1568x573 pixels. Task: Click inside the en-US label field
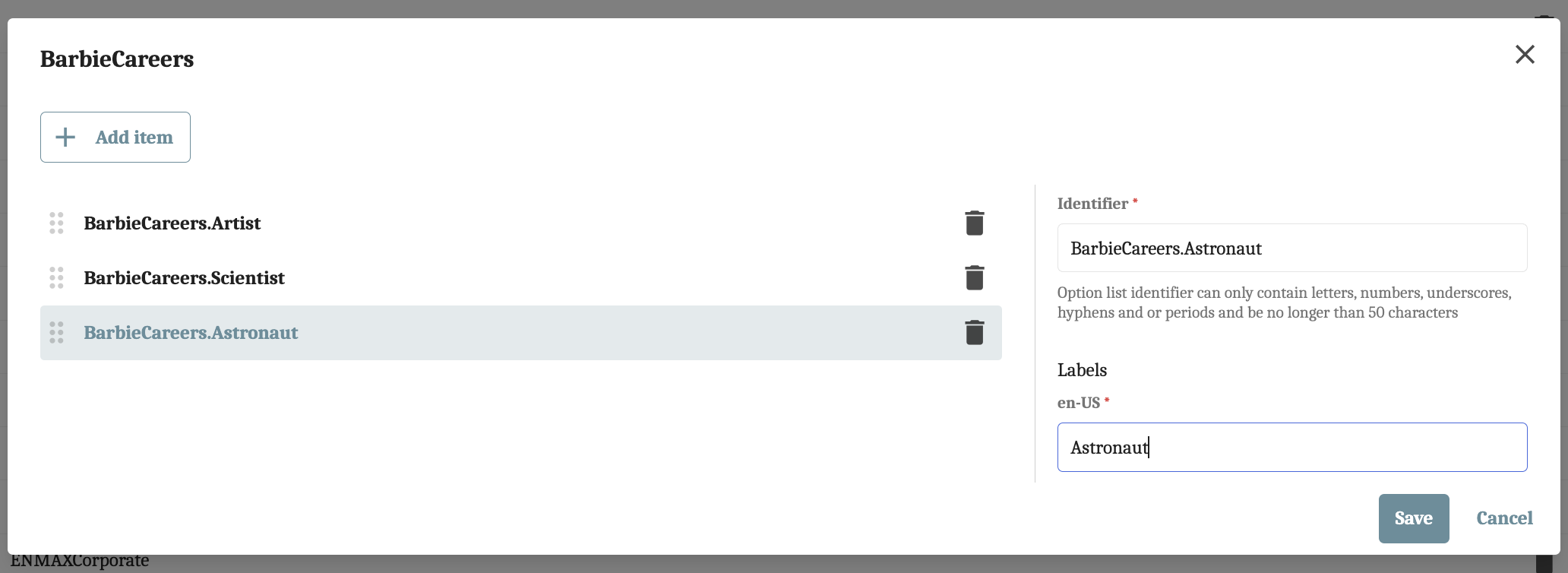[x=1291, y=447]
